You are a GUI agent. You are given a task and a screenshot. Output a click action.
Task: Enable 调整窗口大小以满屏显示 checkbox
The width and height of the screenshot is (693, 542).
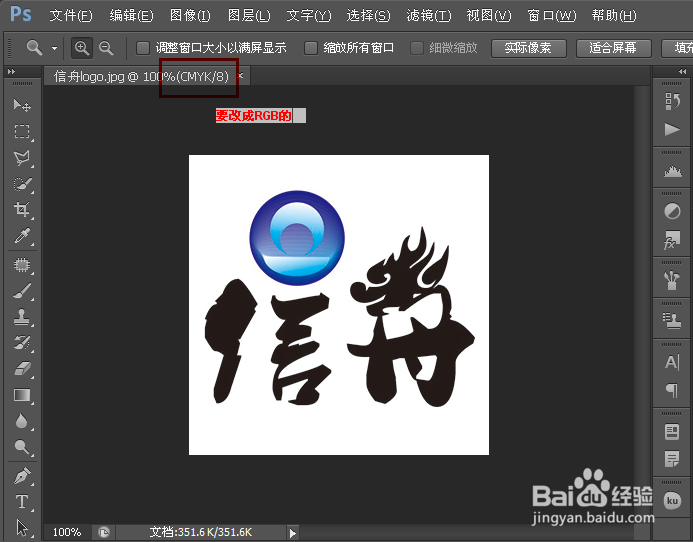point(142,48)
